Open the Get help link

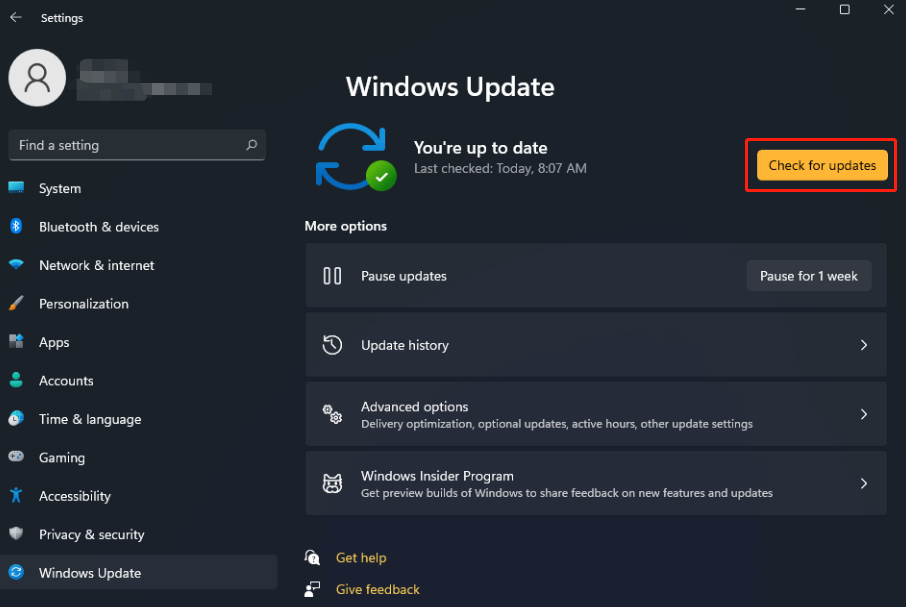361,558
